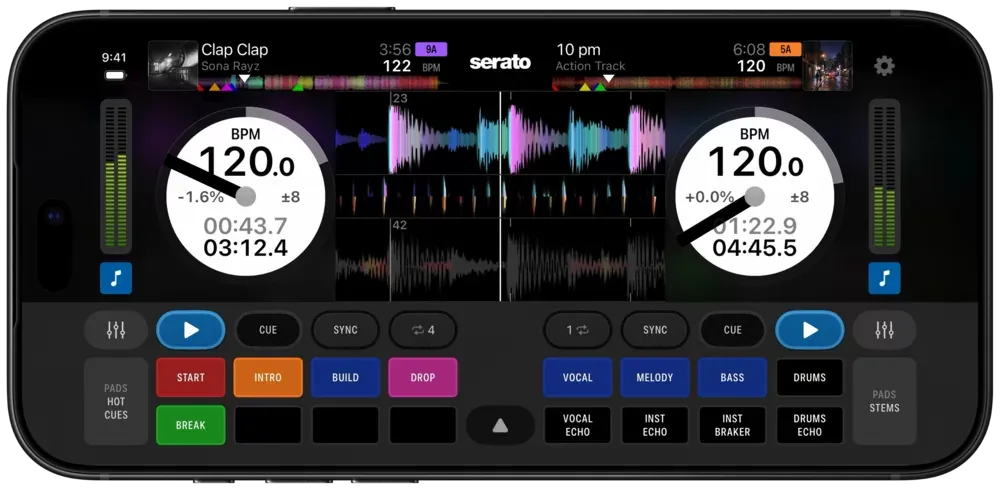Tap the left deck 03:12.4 remaining time
1000x490 pixels.
point(246,248)
